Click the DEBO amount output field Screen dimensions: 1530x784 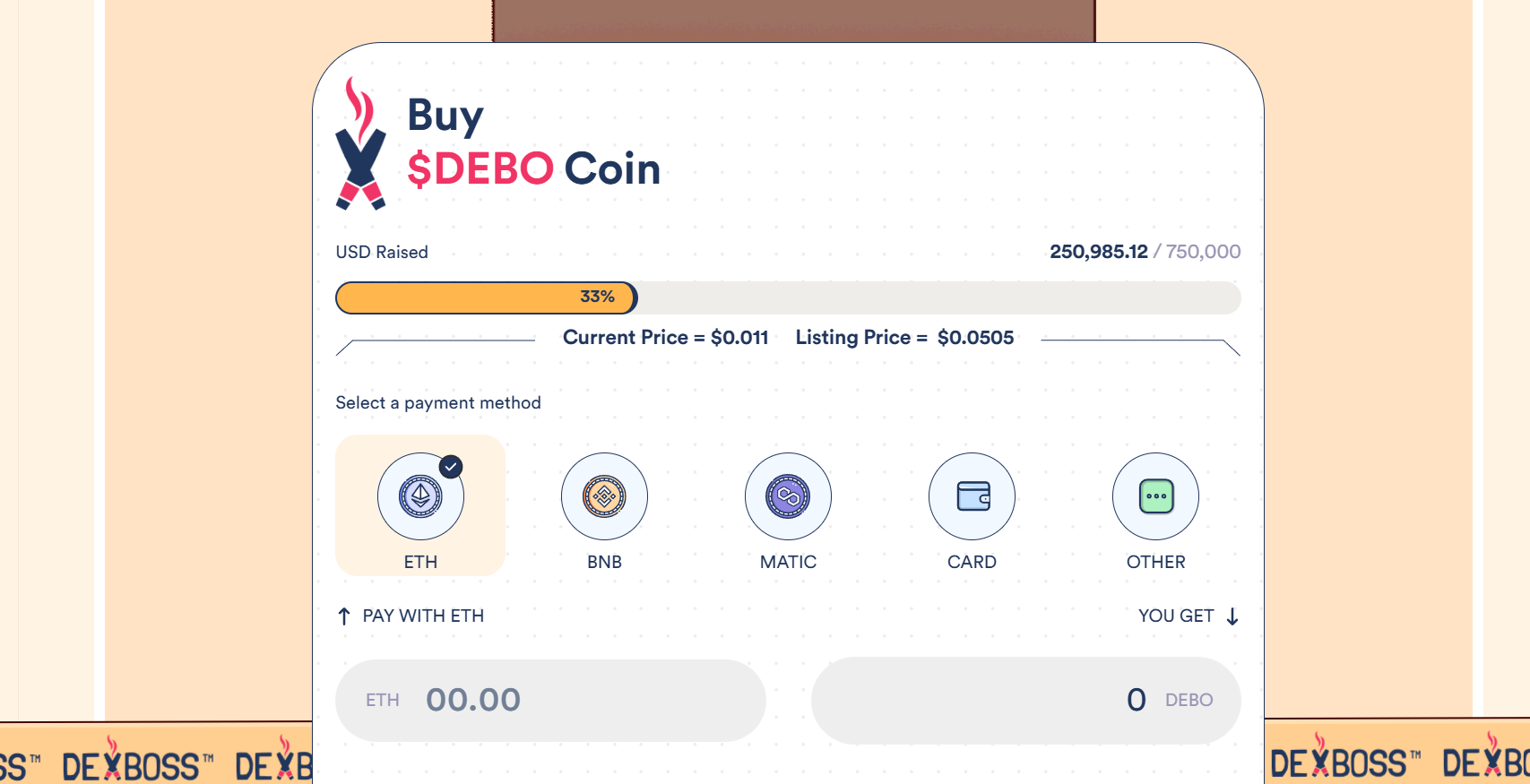(1025, 700)
